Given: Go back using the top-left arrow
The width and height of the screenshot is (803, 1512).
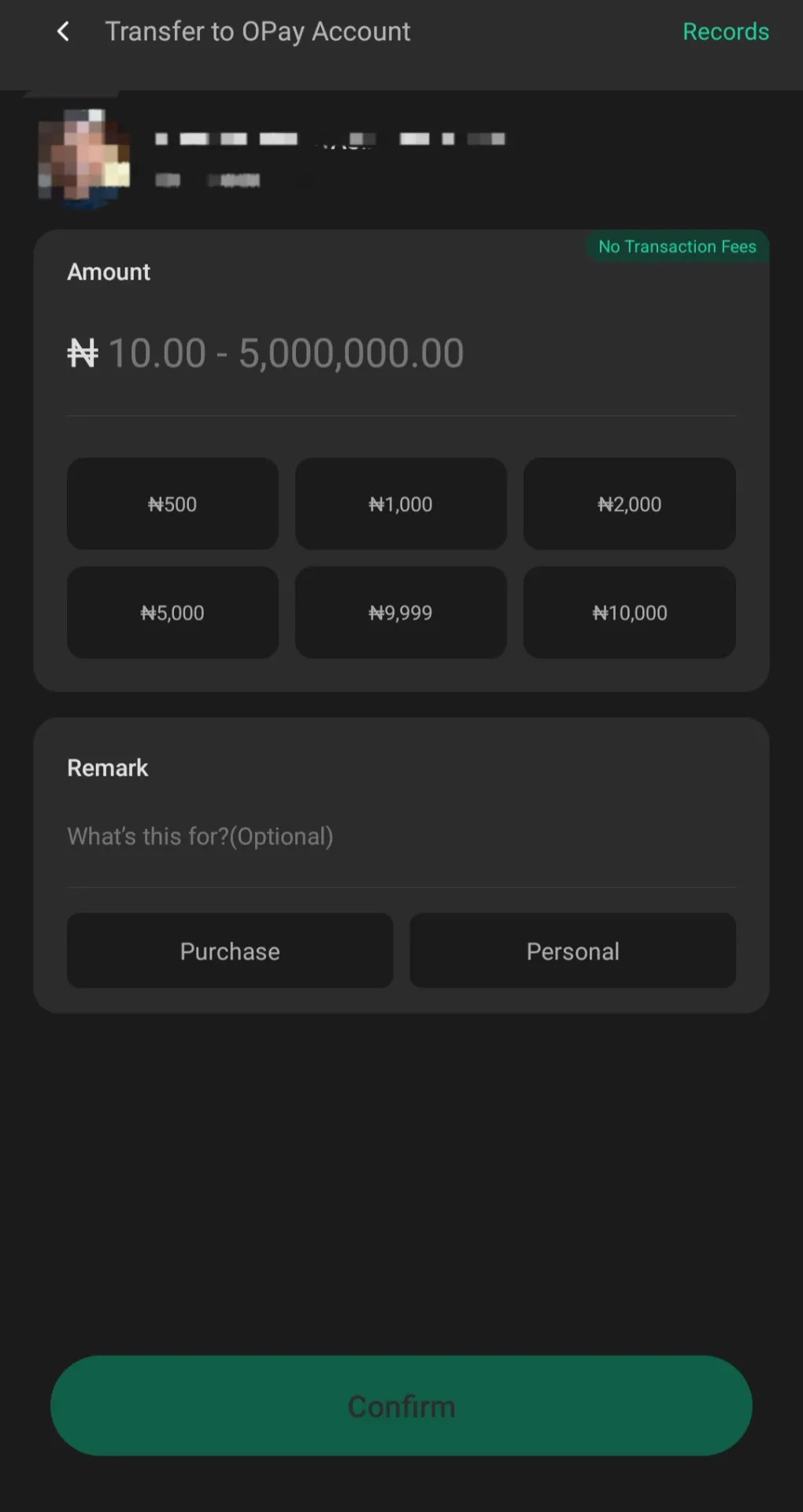Looking at the screenshot, I should pos(64,31).
